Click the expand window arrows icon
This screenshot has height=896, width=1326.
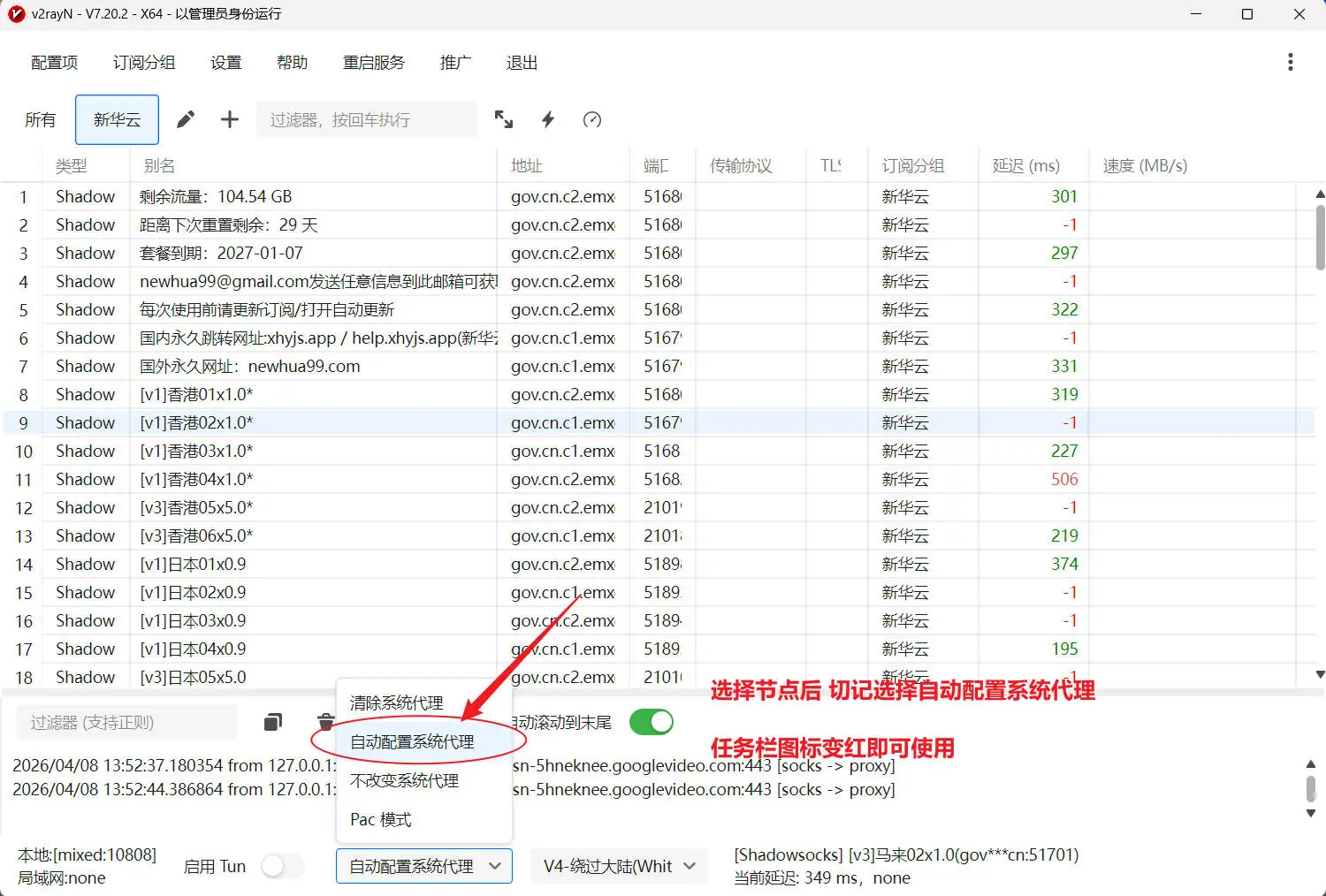click(504, 119)
